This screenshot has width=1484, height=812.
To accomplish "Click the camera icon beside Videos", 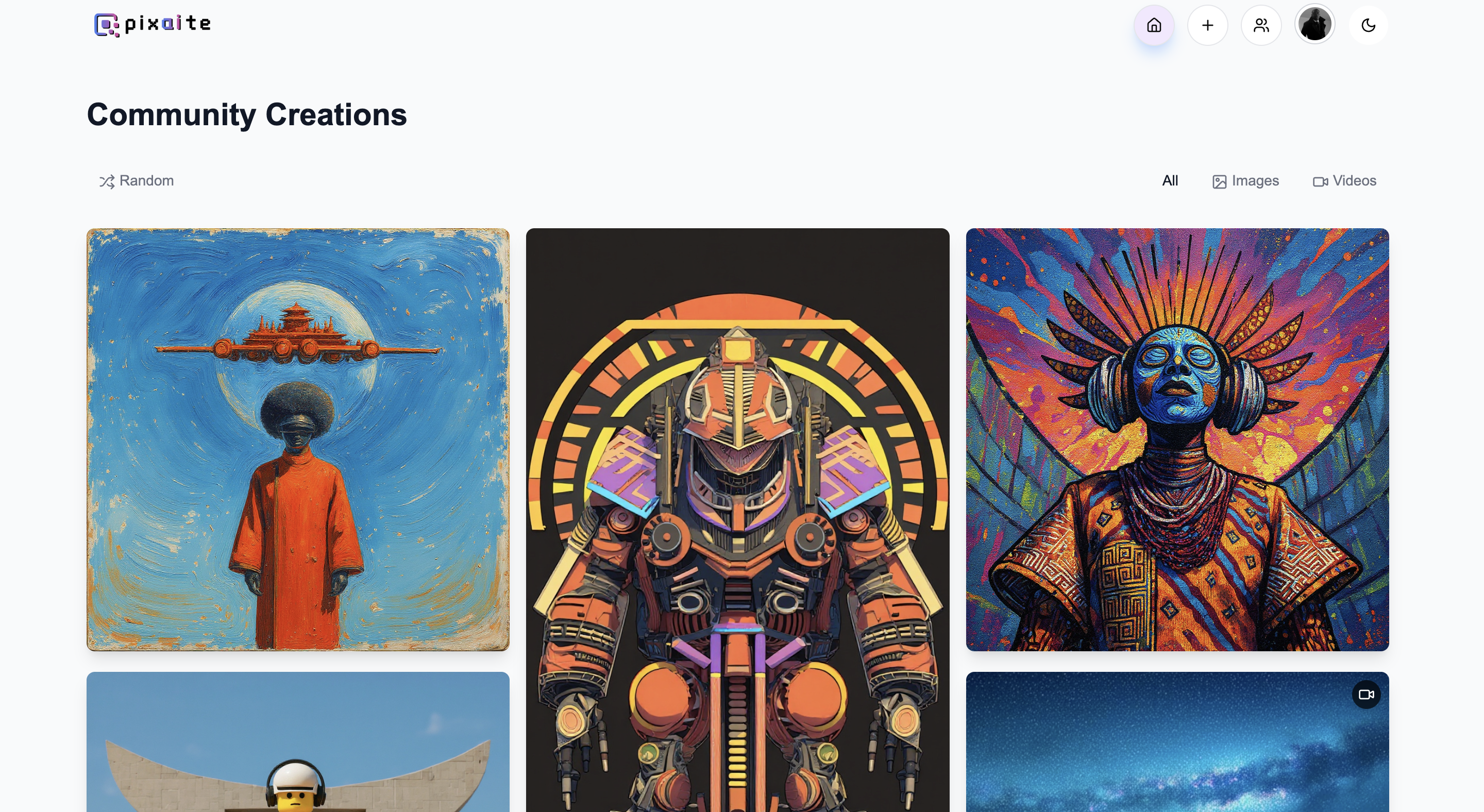I will (1320, 182).
